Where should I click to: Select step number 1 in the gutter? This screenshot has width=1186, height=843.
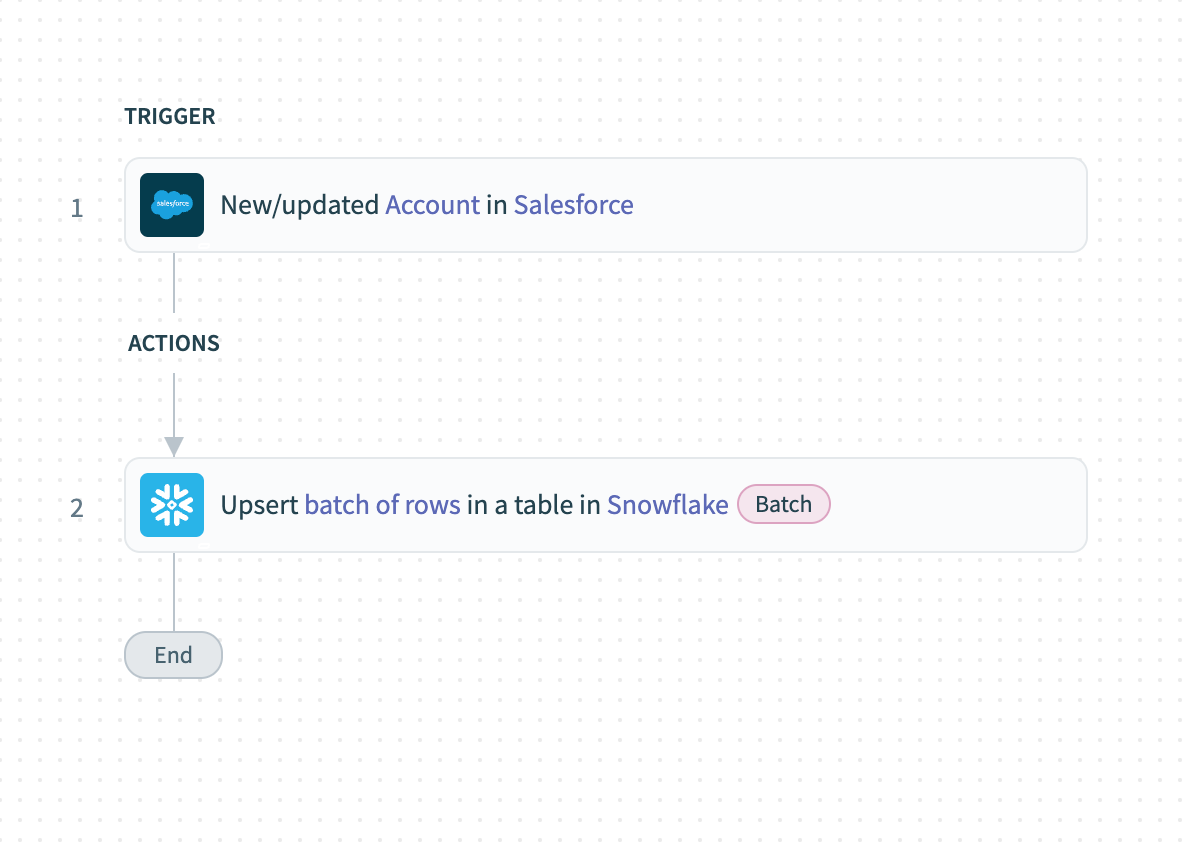tap(77, 208)
